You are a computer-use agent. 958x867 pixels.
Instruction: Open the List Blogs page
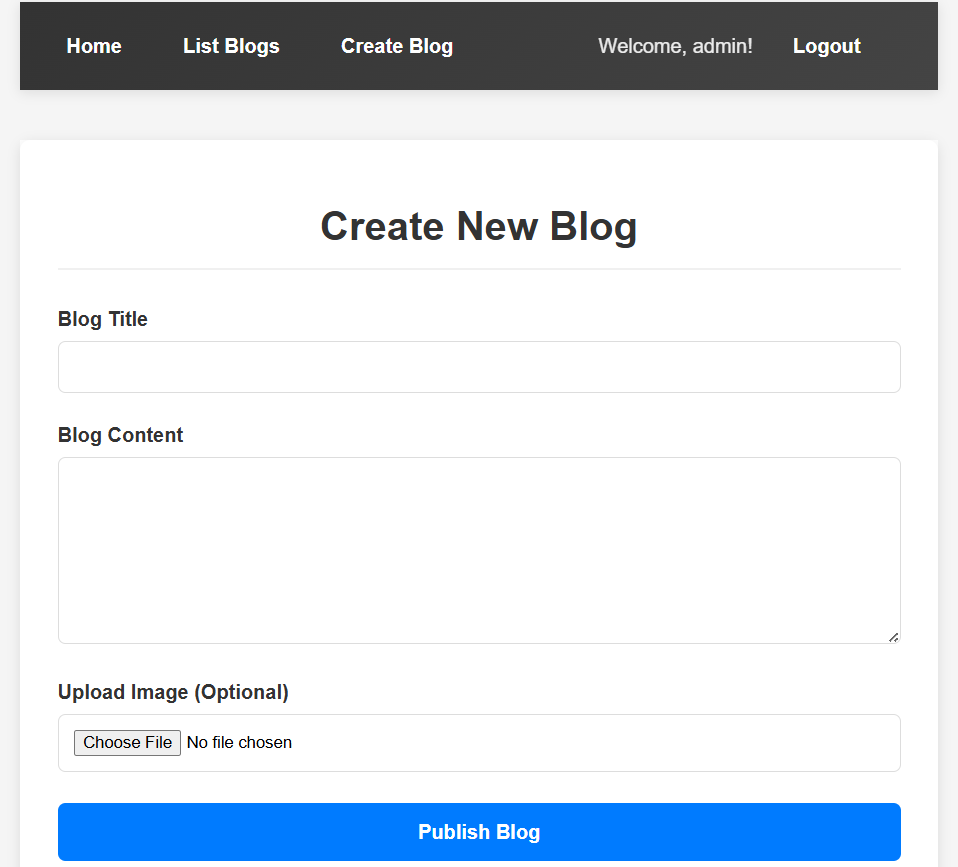click(x=231, y=46)
